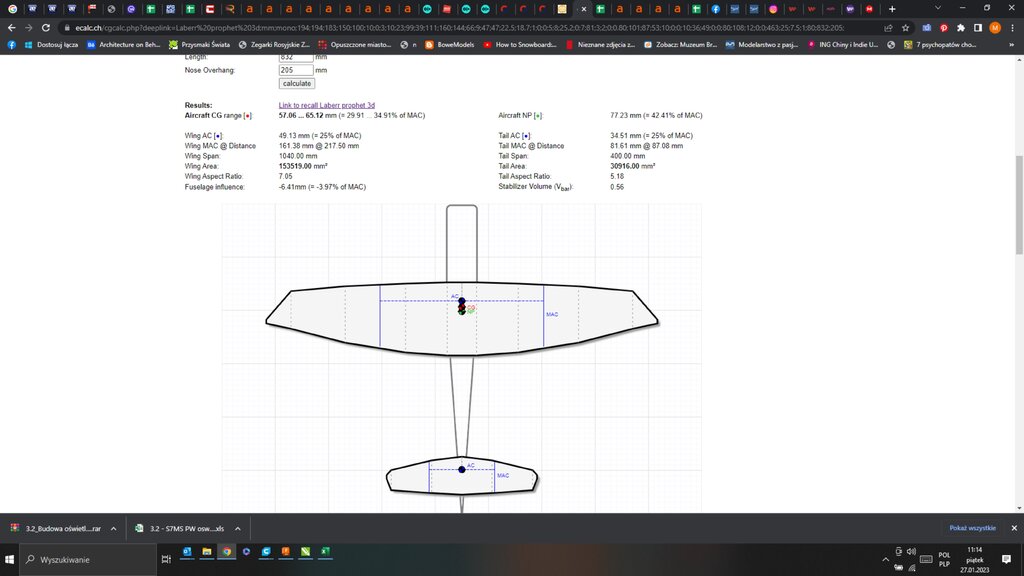Image resolution: width=1024 pixels, height=576 pixels.
Task: Click the calculate button
Action: click(x=296, y=83)
